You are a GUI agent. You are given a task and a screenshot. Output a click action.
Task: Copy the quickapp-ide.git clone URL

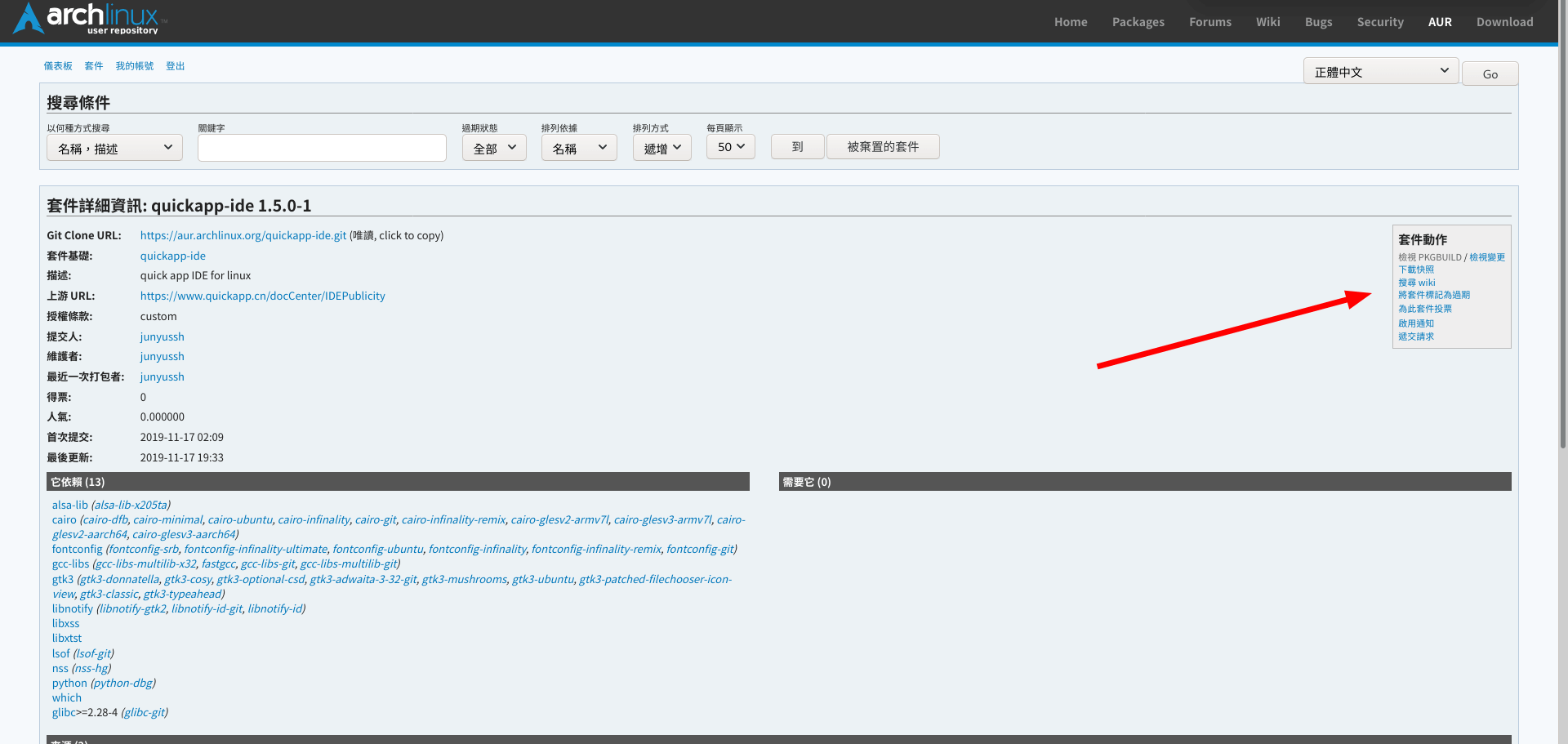tap(243, 236)
